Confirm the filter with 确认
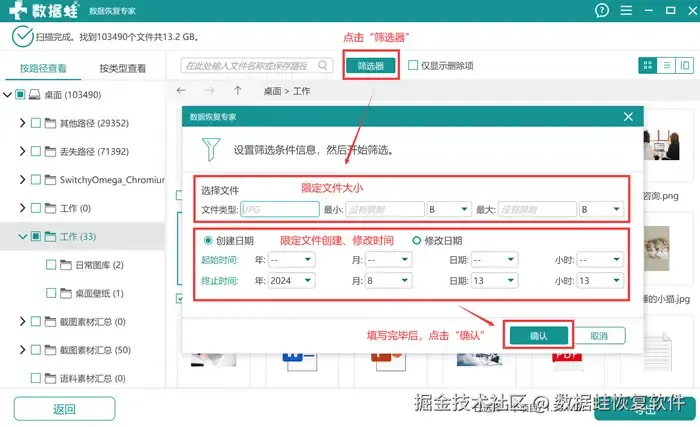 (538, 335)
